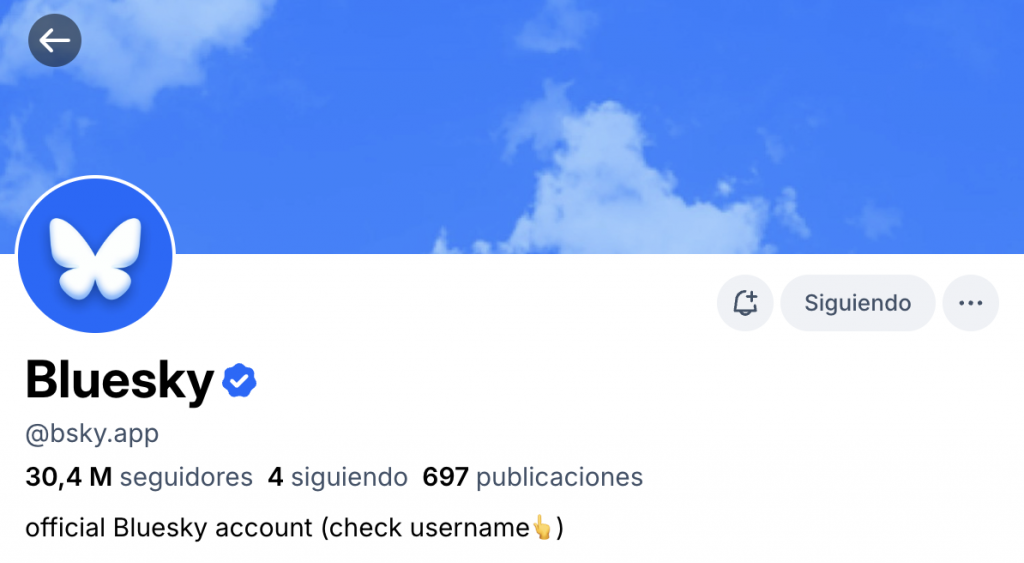The image size is (1024, 563).
Task: Click the white butterfly logo
Action: [x=95, y=259]
